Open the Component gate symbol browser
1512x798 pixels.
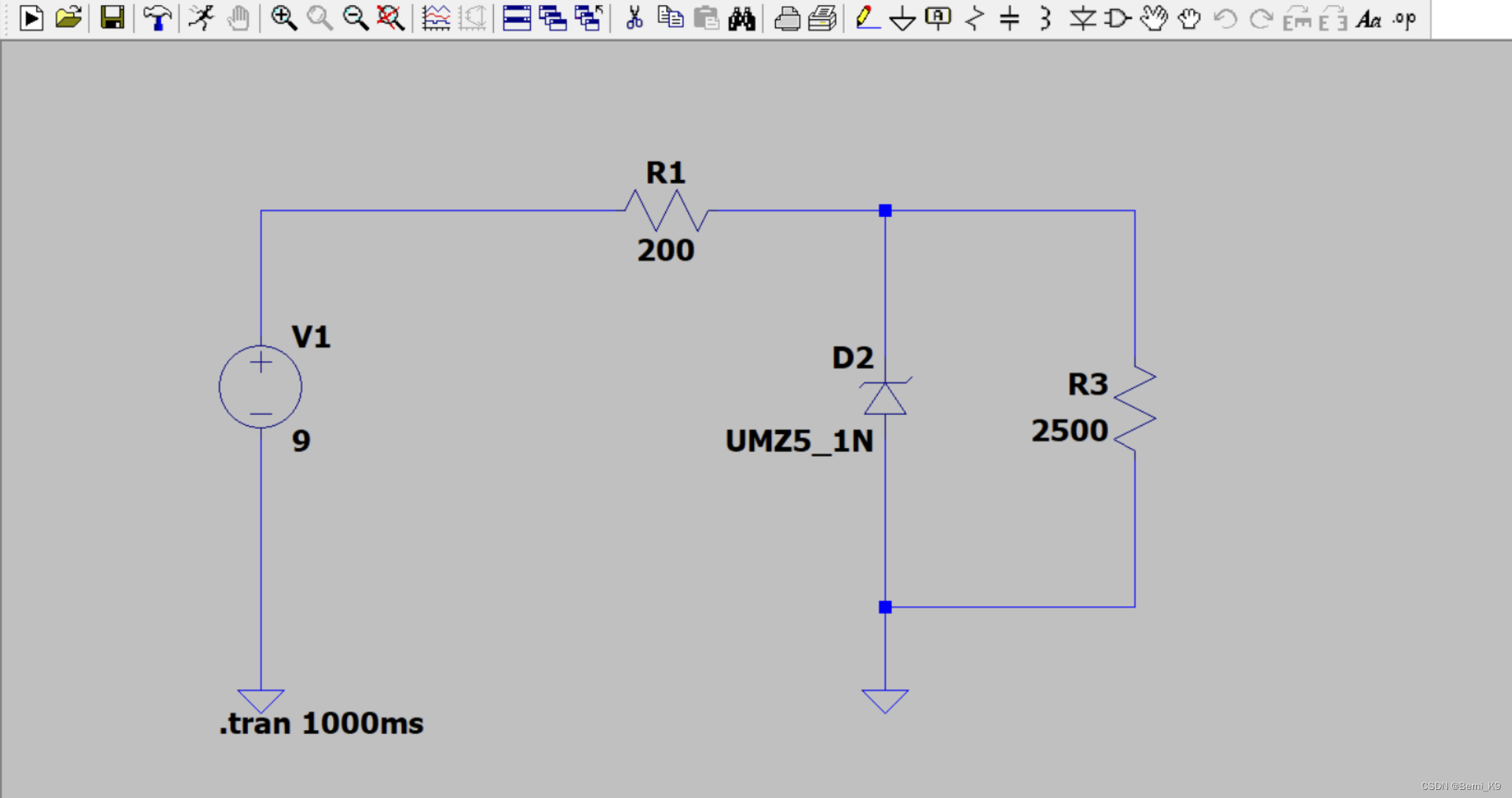pos(1118,18)
